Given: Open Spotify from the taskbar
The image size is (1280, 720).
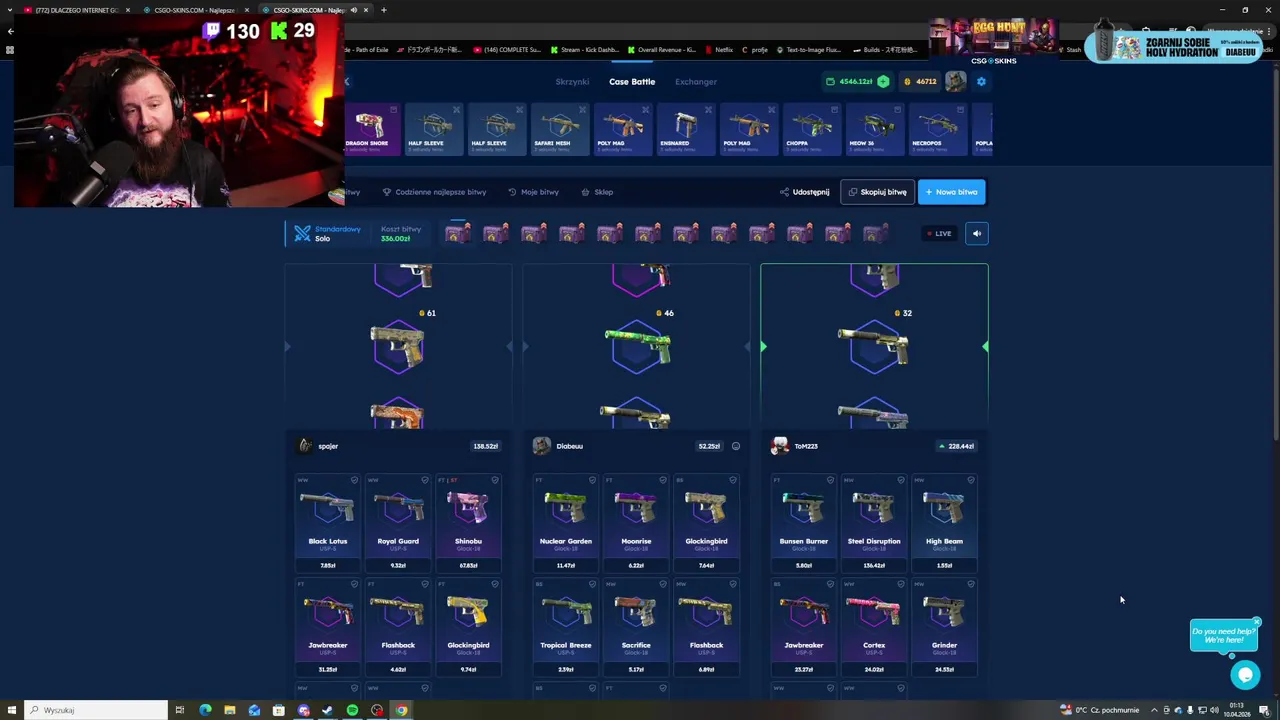Looking at the screenshot, I should (x=352, y=710).
